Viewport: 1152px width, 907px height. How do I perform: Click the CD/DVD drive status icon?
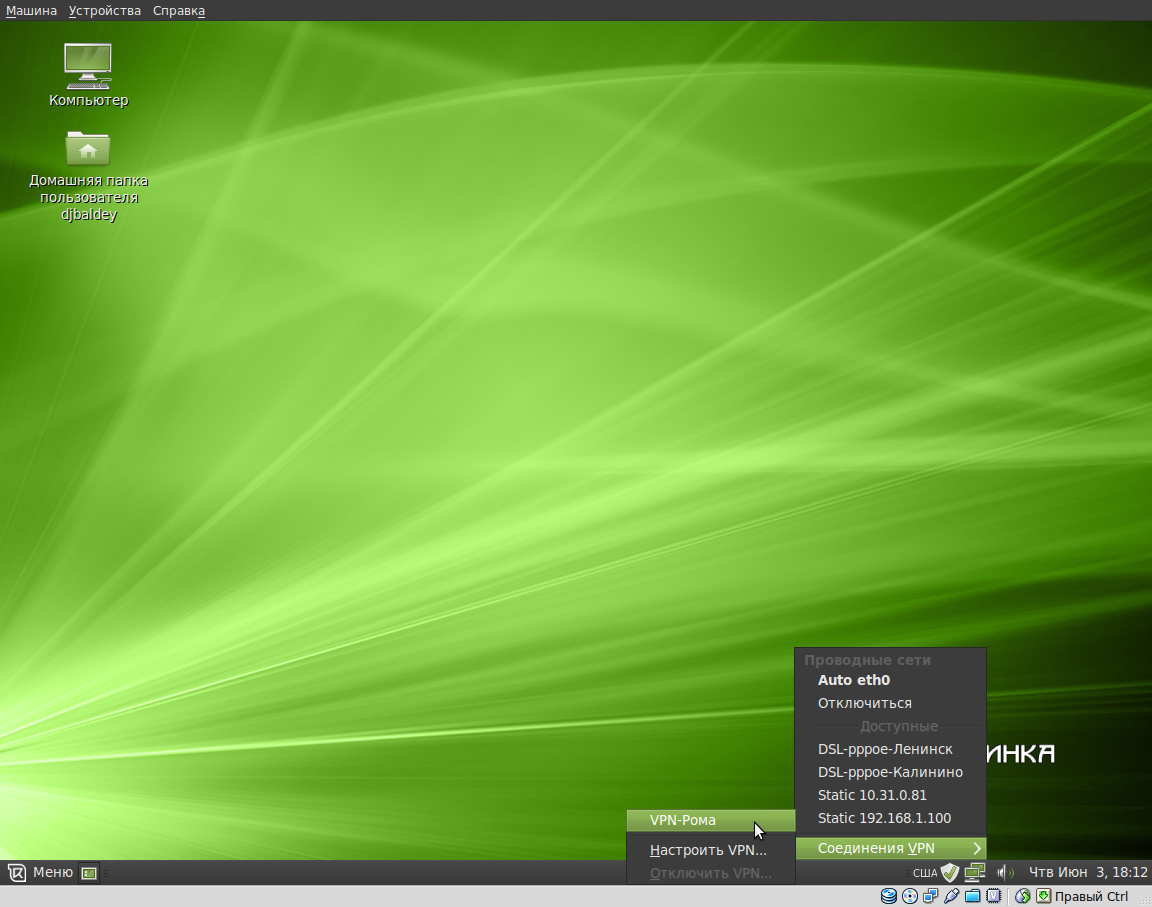(x=909, y=896)
